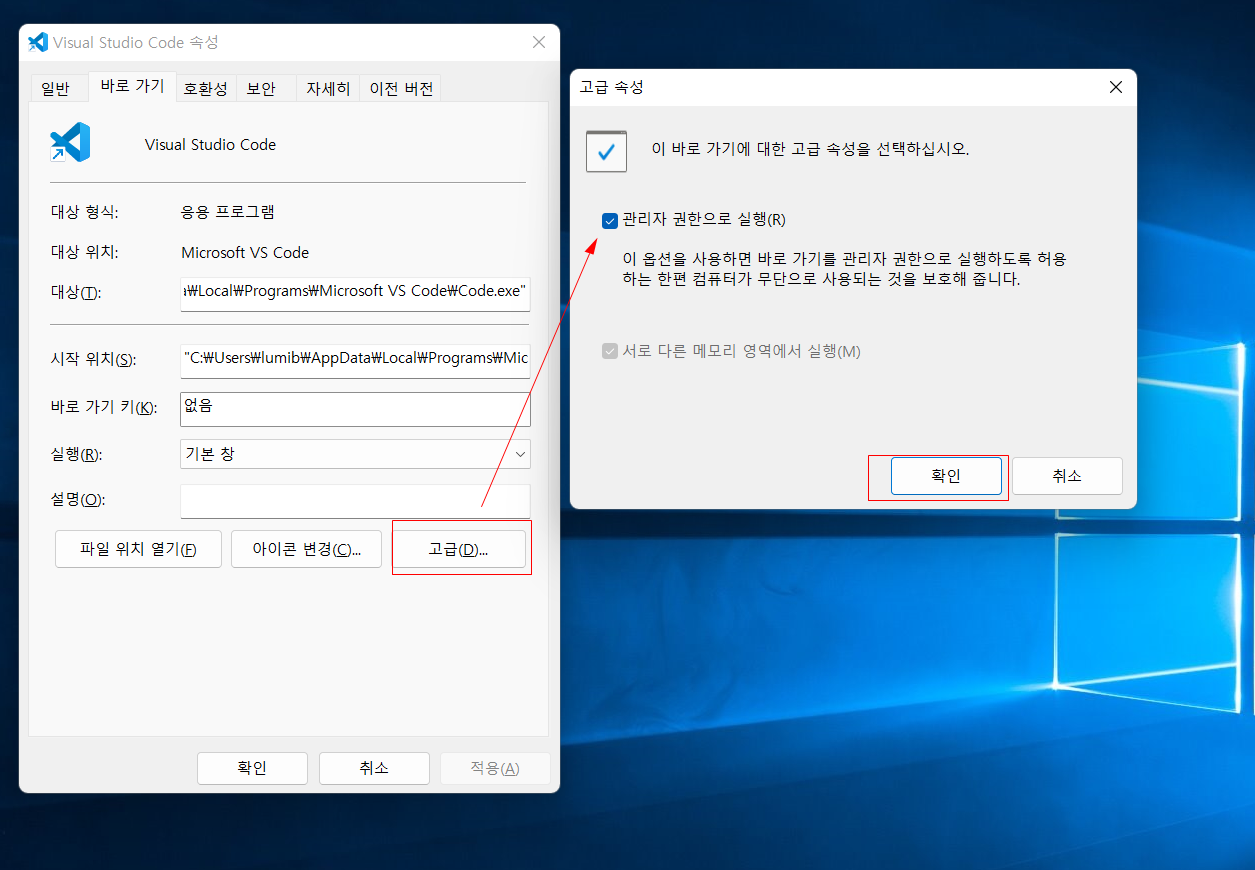Close the Visual Studio Code 속성 window
Screen dimensions: 1255x870
point(539,42)
